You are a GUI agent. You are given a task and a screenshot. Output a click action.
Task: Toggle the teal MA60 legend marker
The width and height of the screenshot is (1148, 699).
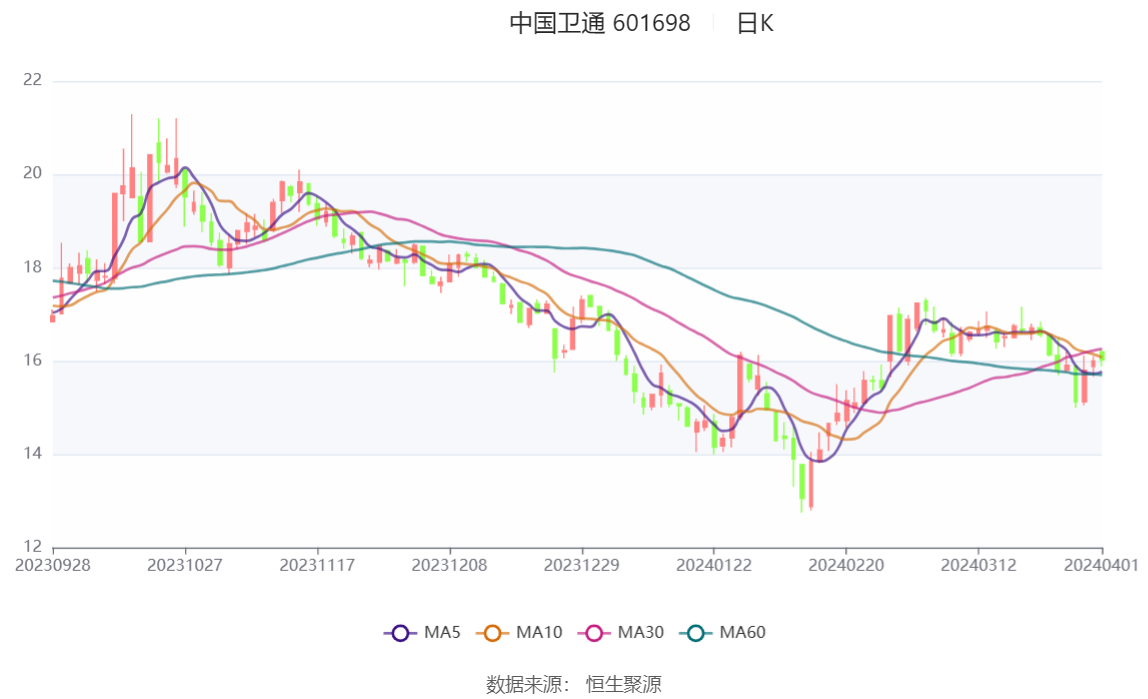pos(697,633)
